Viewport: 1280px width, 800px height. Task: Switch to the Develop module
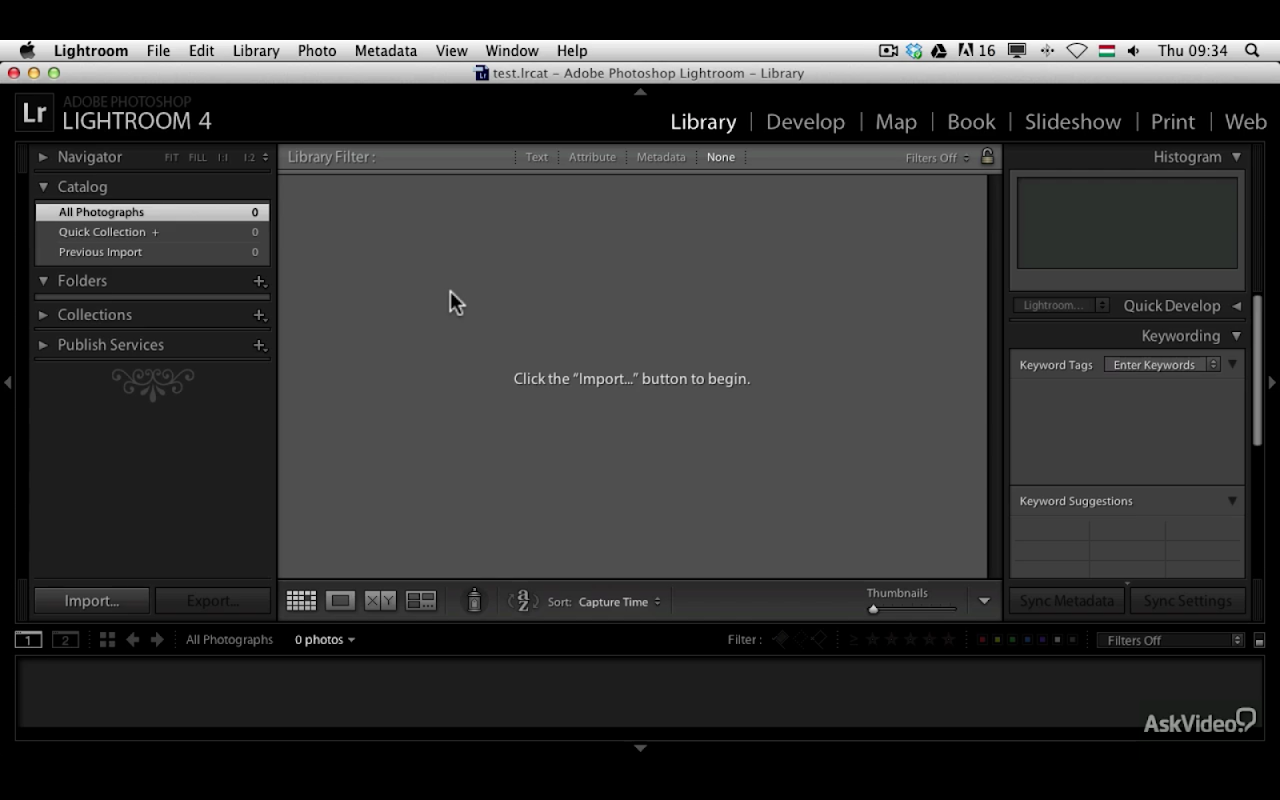click(x=805, y=122)
